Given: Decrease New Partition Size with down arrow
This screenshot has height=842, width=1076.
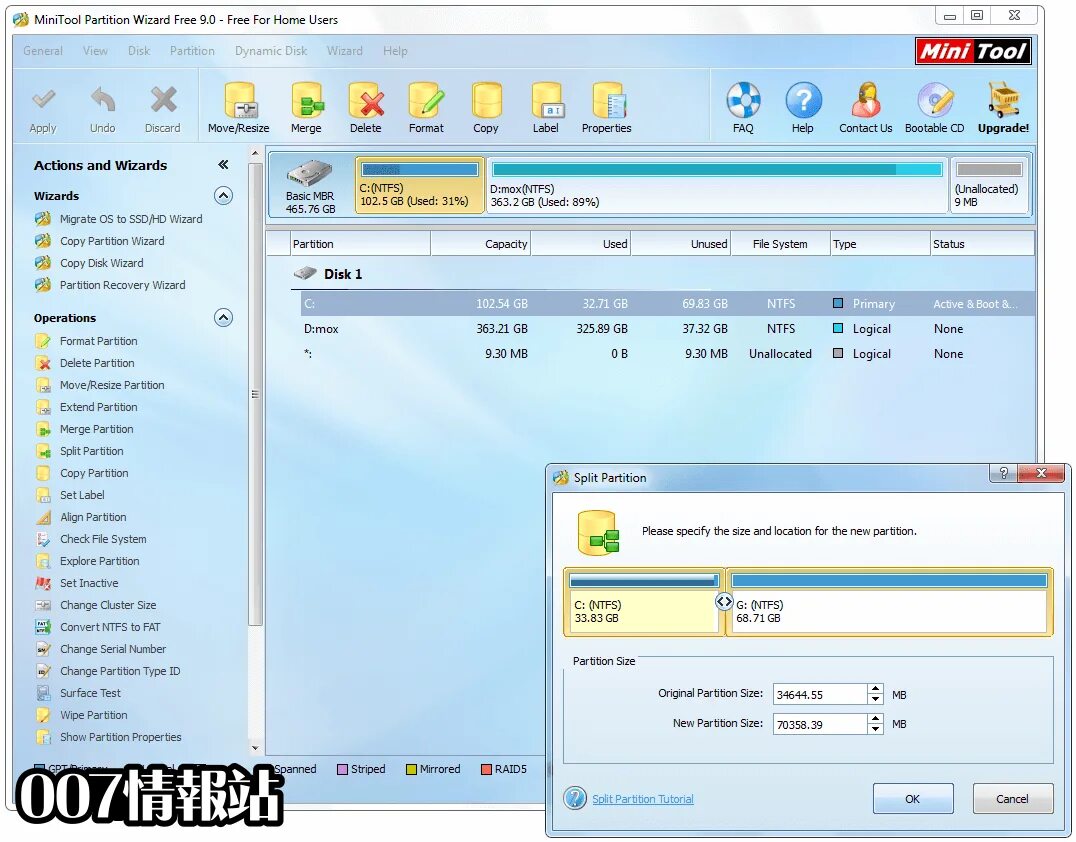Looking at the screenshot, I should (875, 729).
